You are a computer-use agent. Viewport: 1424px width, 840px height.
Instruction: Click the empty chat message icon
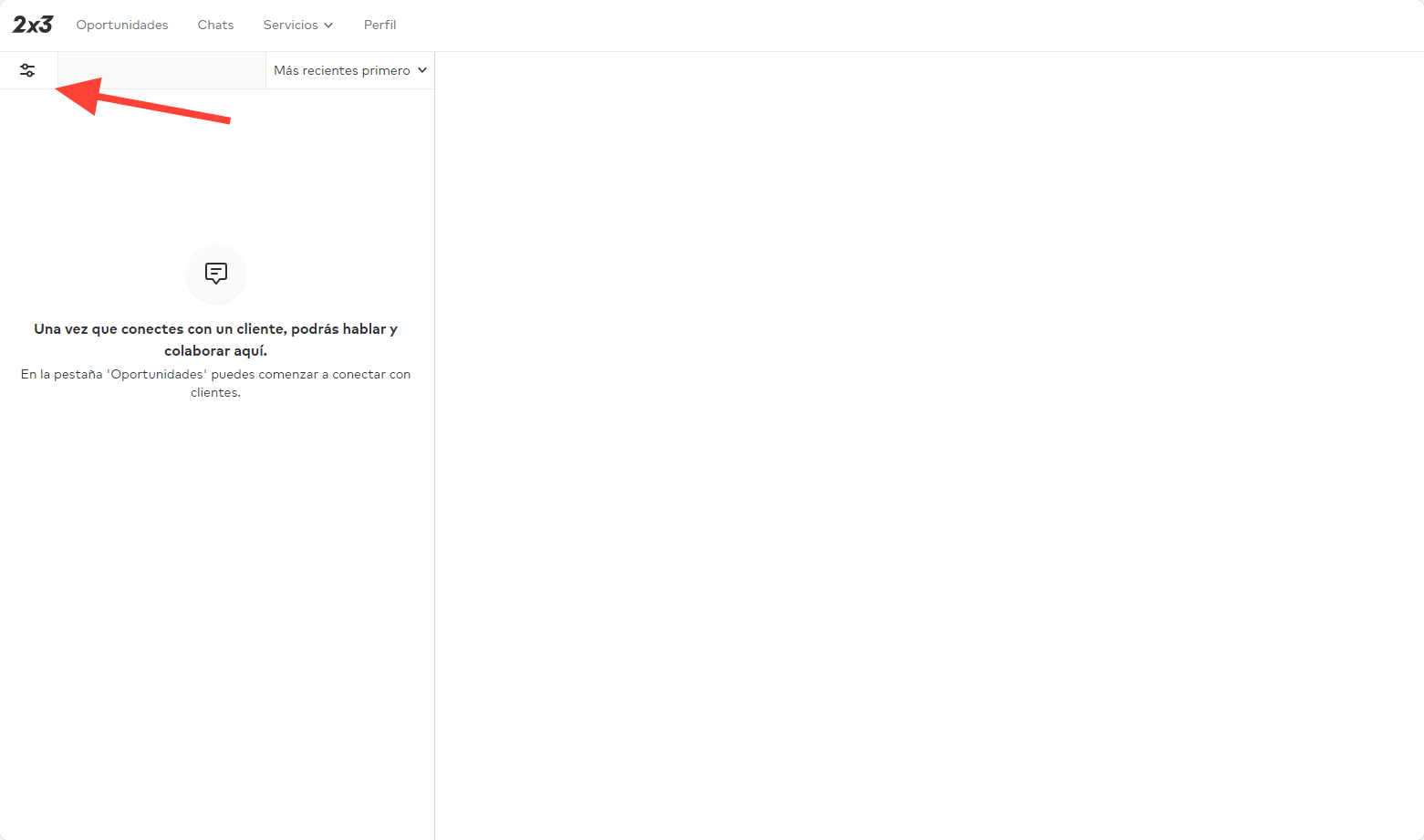pyautogui.click(x=216, y=273)
